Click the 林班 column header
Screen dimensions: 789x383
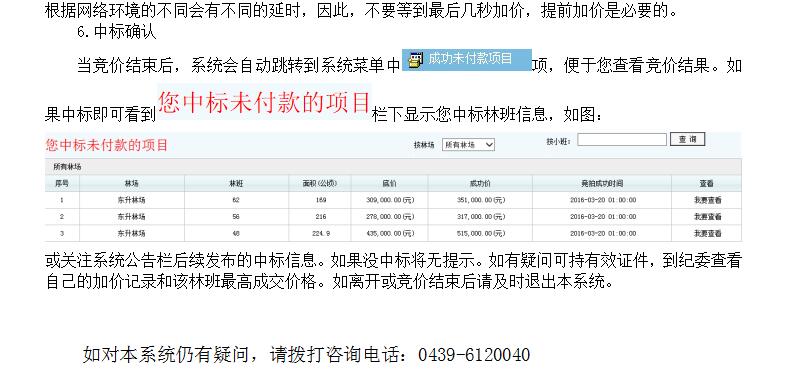pos(236,184)
